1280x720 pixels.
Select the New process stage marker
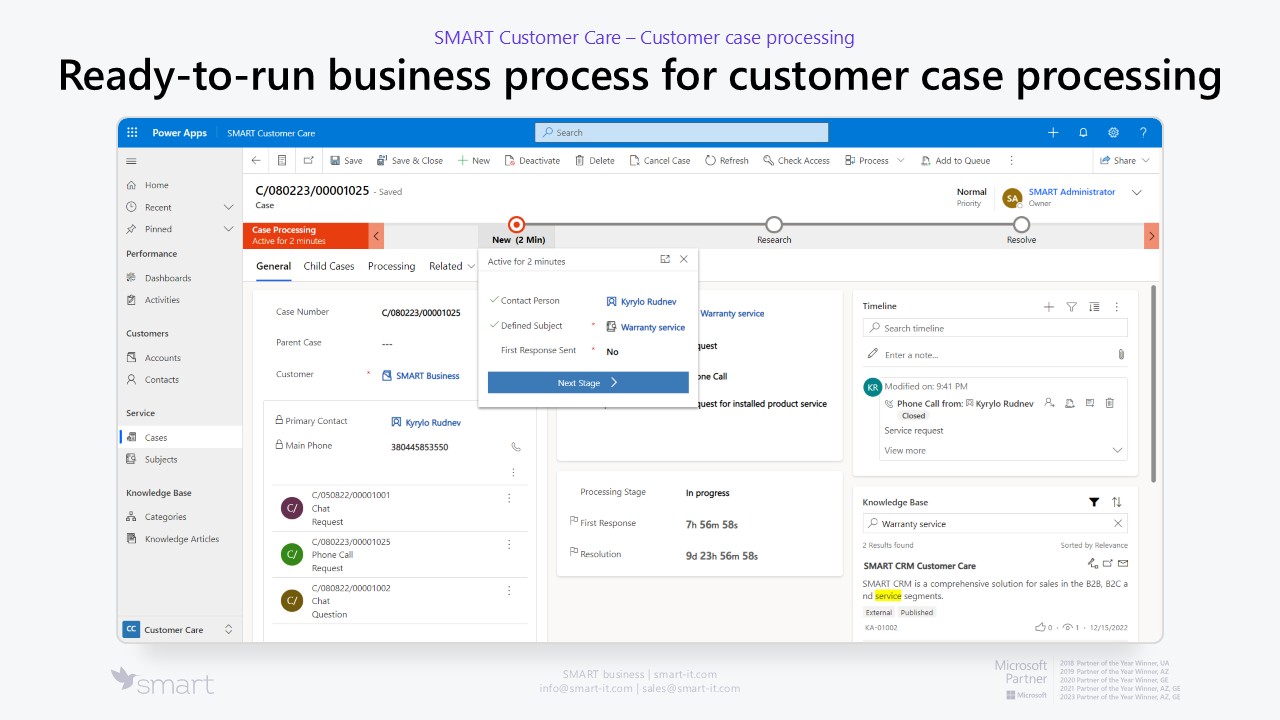pyautogui.click(x=516, y=225)
